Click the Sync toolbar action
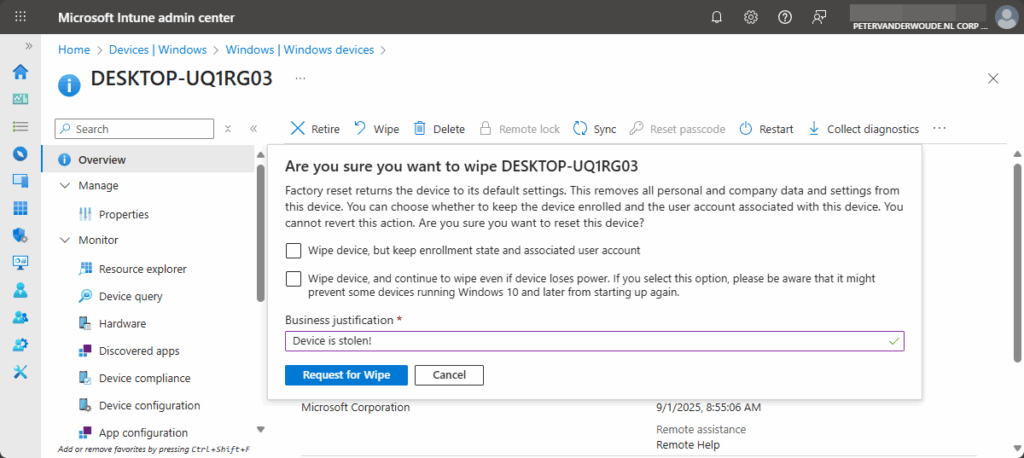The height and width of the screenshot is (458, 1024). pyautogui.click(x=594, y=129)
